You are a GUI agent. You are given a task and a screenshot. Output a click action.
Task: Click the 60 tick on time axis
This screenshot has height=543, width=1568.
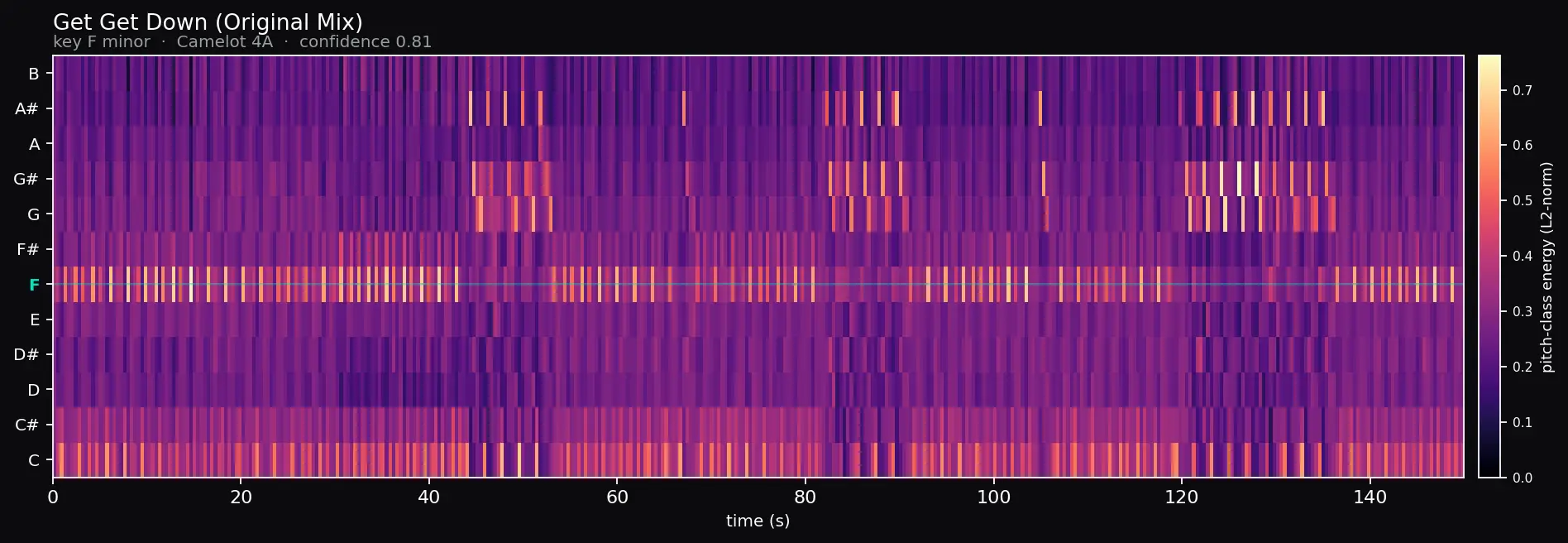coord(617,497)
